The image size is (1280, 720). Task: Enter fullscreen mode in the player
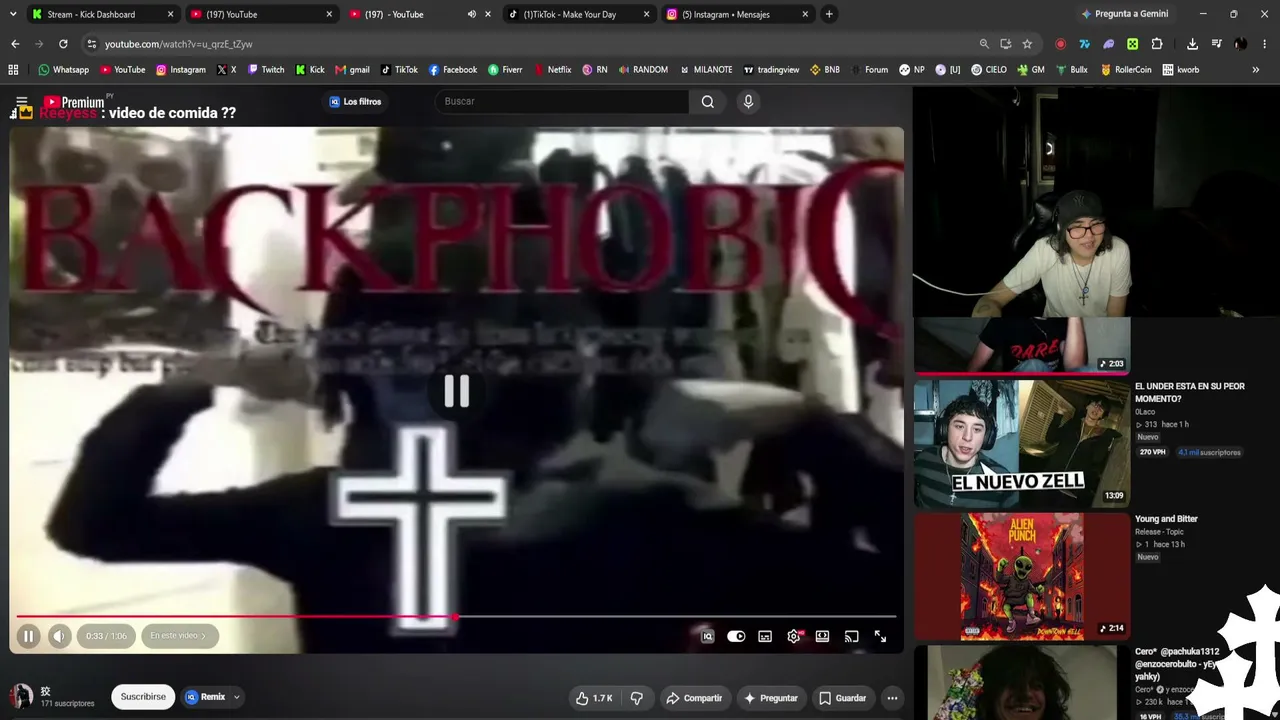pos(880,636)
